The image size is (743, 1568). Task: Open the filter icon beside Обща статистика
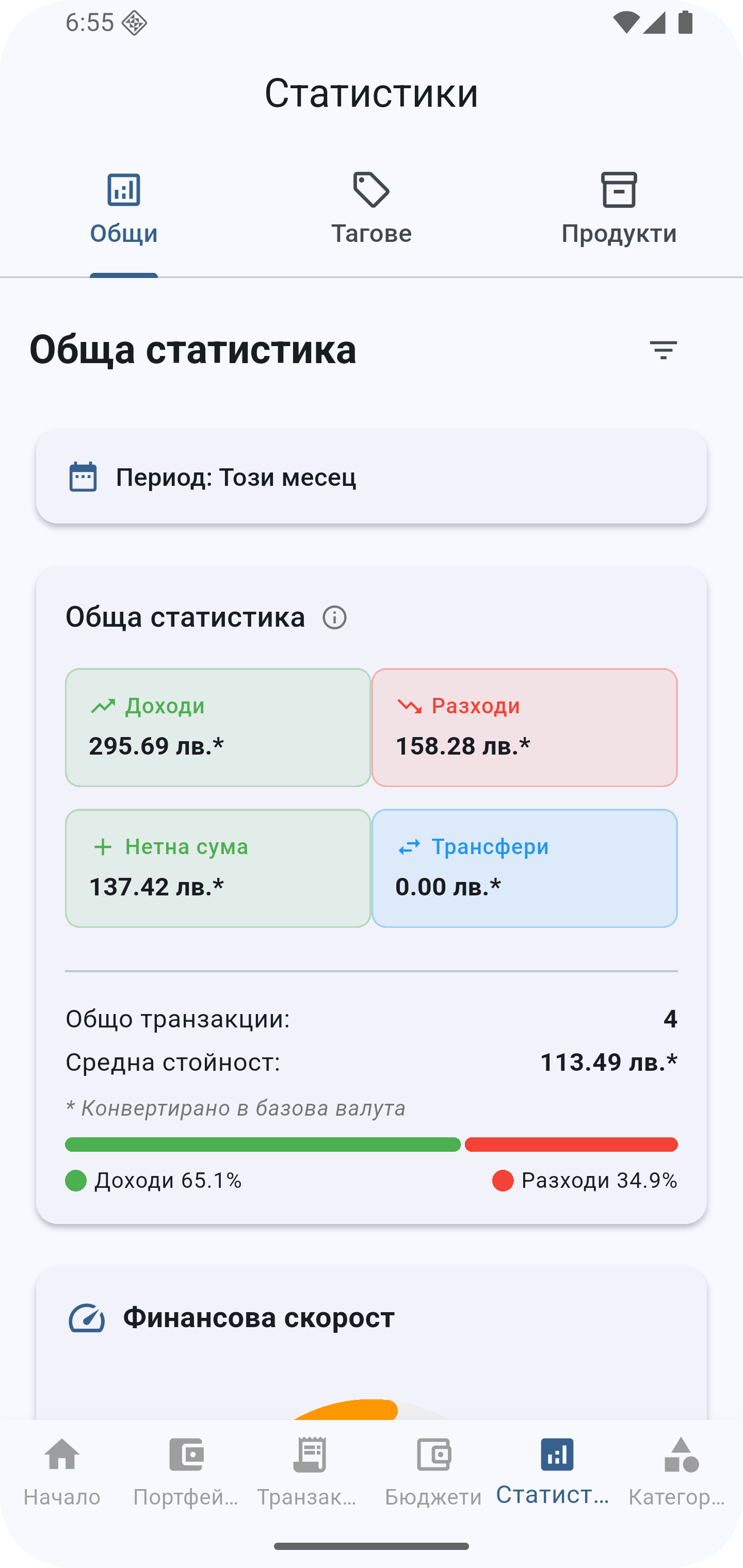coord(663,350)
